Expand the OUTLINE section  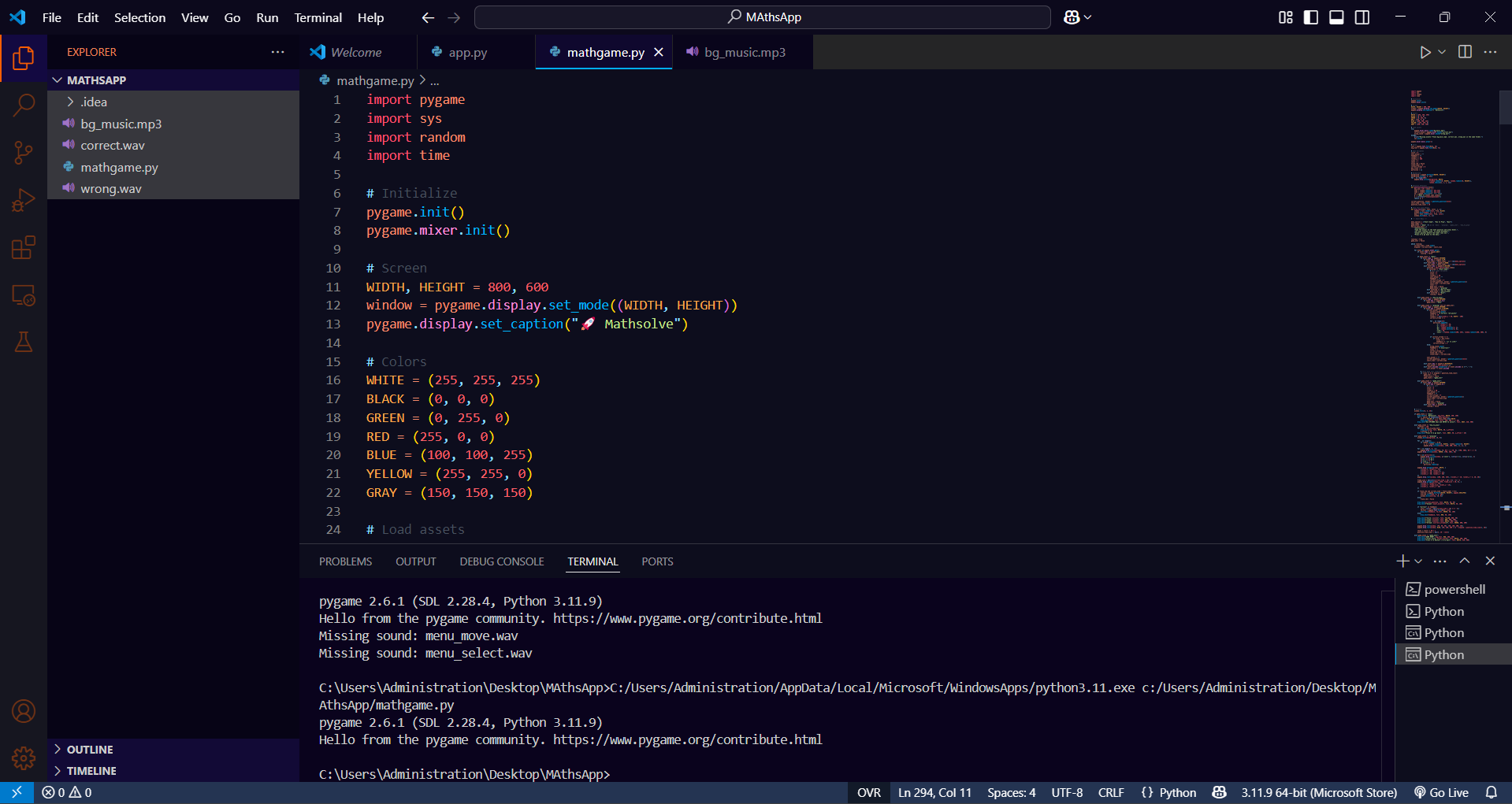(x=90, y=750)
